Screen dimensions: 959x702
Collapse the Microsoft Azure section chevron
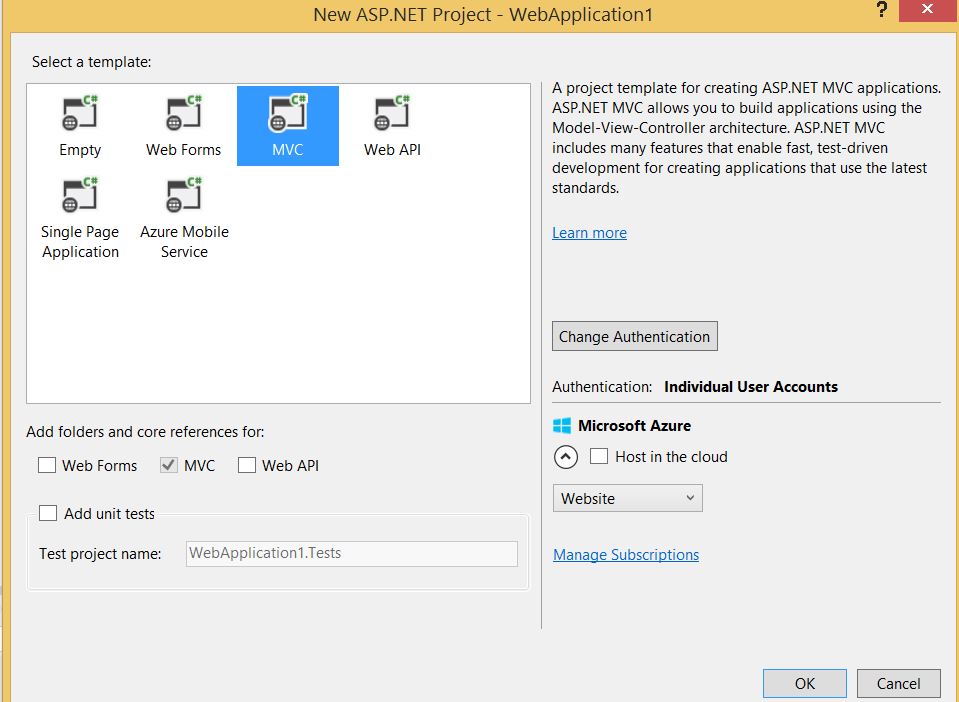(565, 456)
